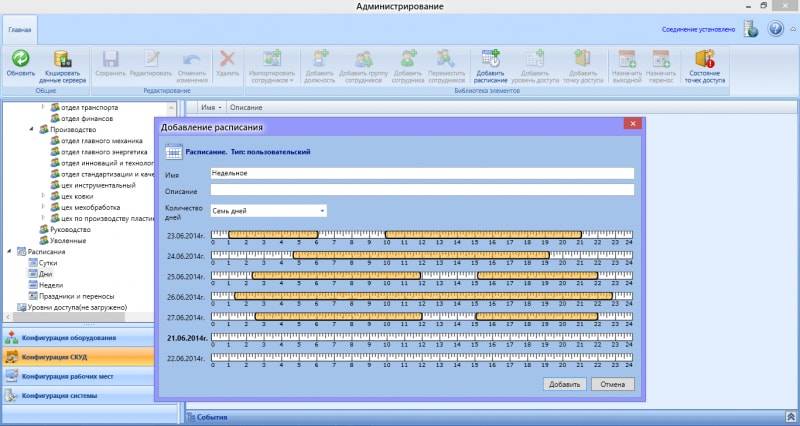Viewport: 800px width, 426px height.
Task: Switch to Конфигурация системы section
Action: 78,396
